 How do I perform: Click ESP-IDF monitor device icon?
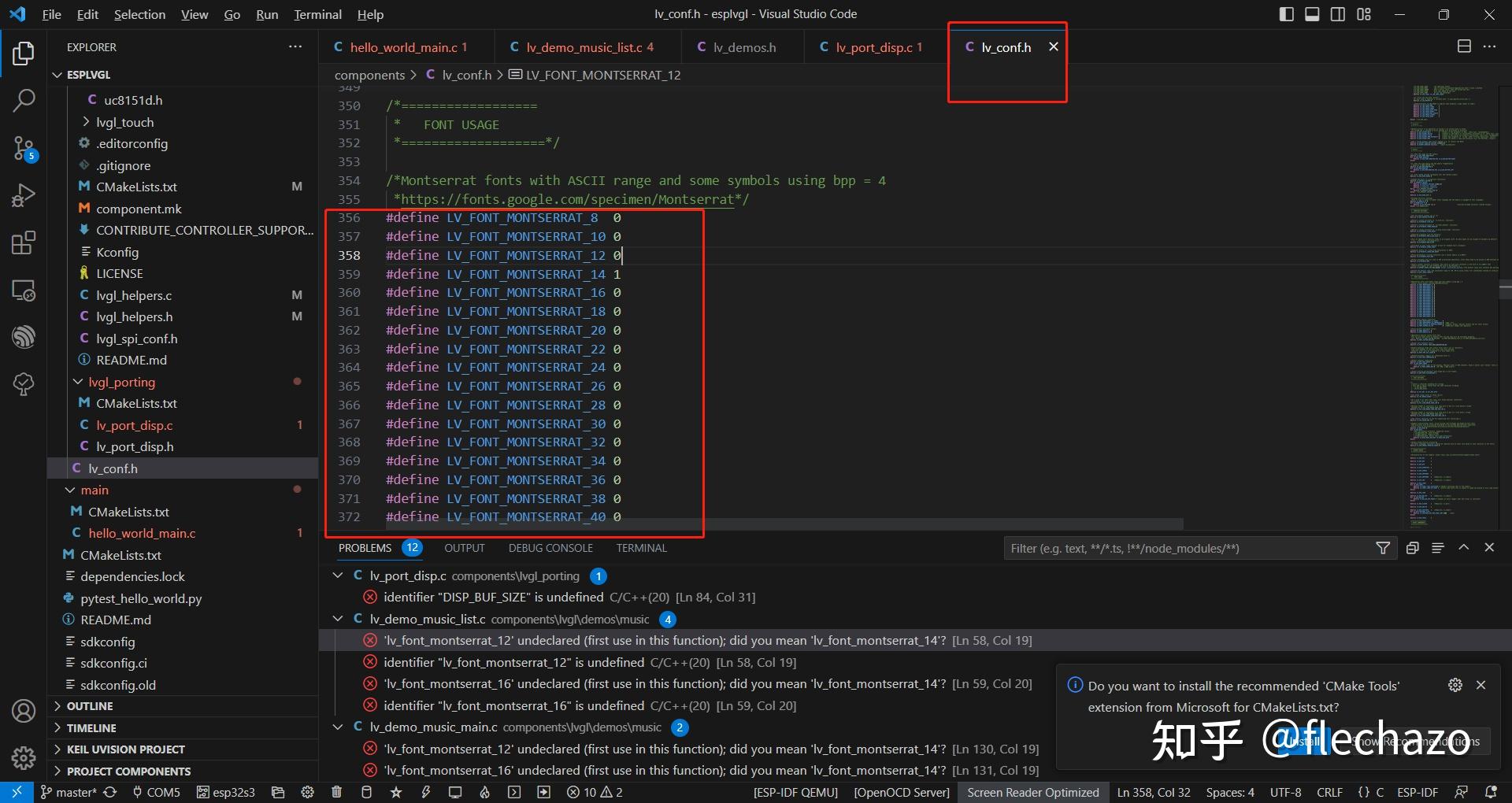pos(455,792)
